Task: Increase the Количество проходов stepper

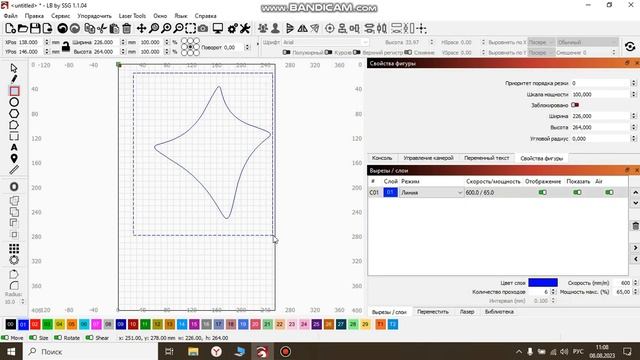Action: pyautogui.click(x=553, y=290)
